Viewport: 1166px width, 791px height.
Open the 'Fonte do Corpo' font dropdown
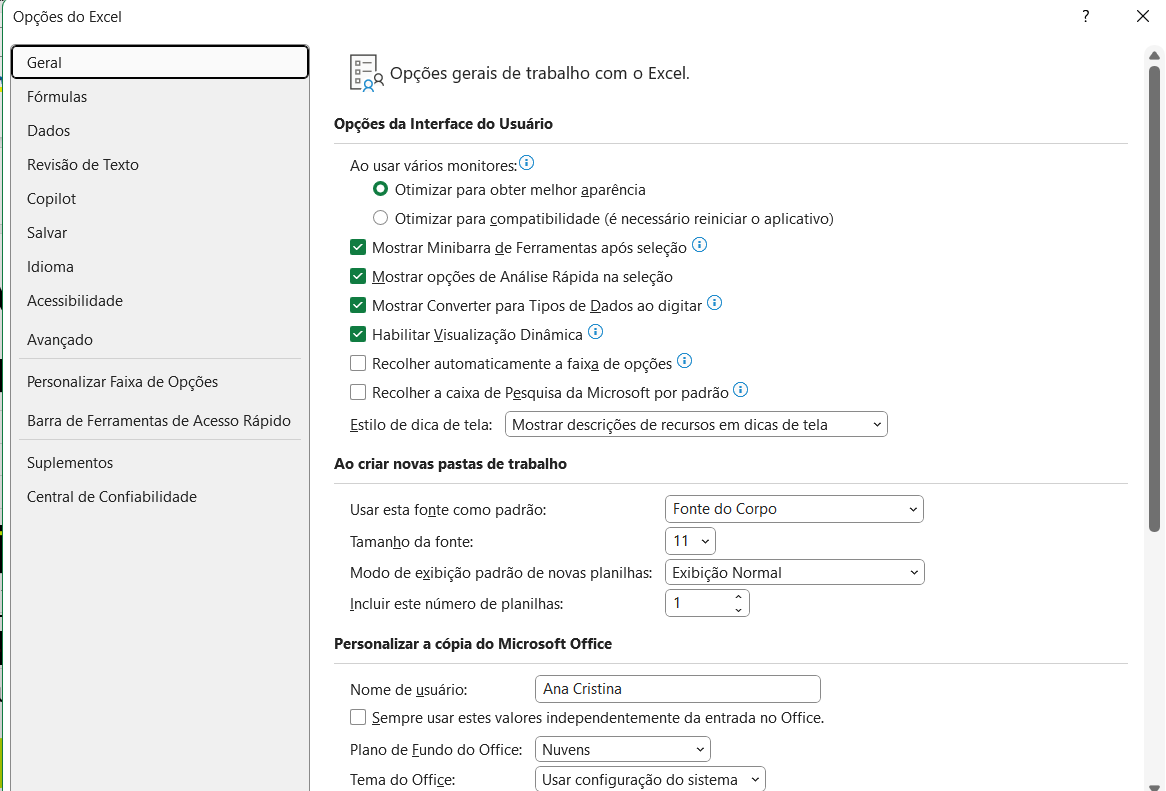794,509
